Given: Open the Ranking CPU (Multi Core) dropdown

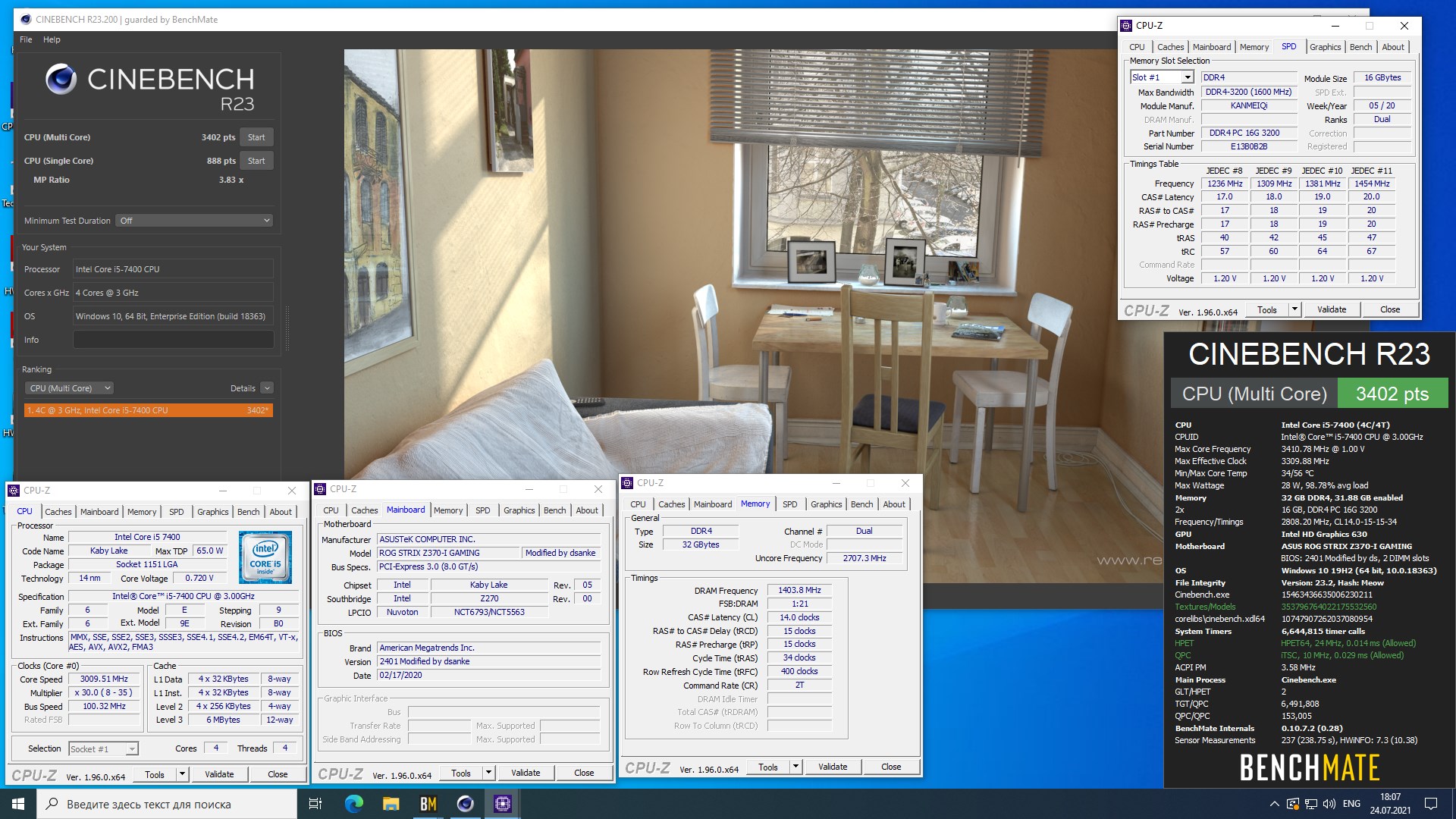Looking at the screenshot, I should tap(69, 388).
